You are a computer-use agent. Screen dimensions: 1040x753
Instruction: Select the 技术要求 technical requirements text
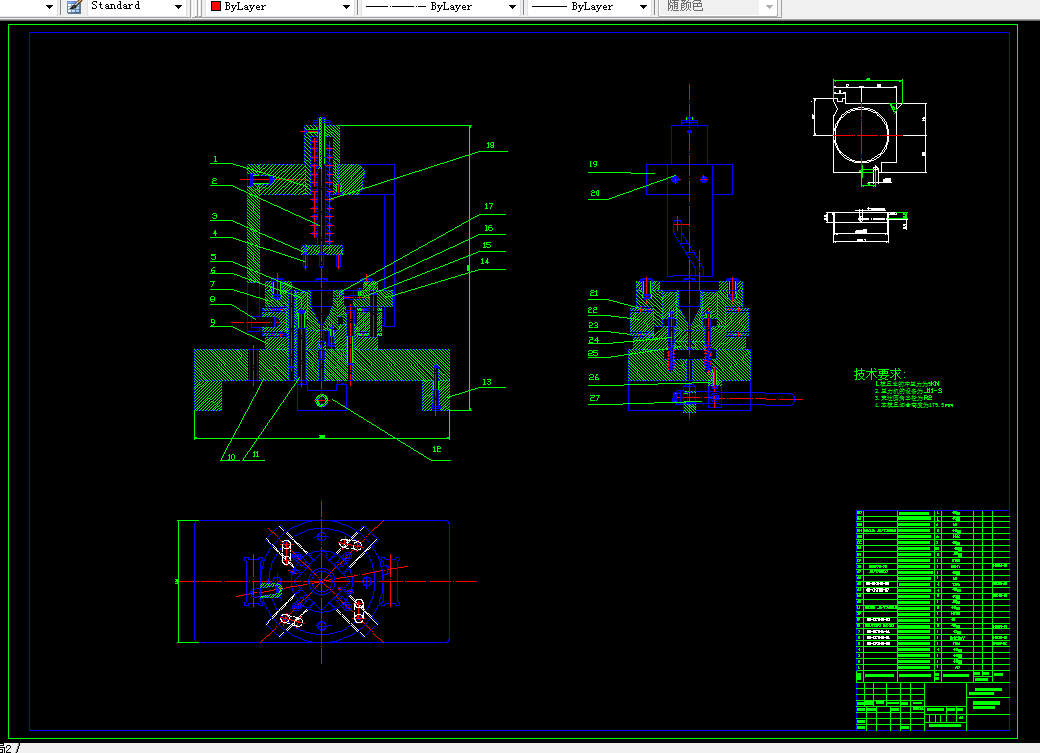coord(878,374)
